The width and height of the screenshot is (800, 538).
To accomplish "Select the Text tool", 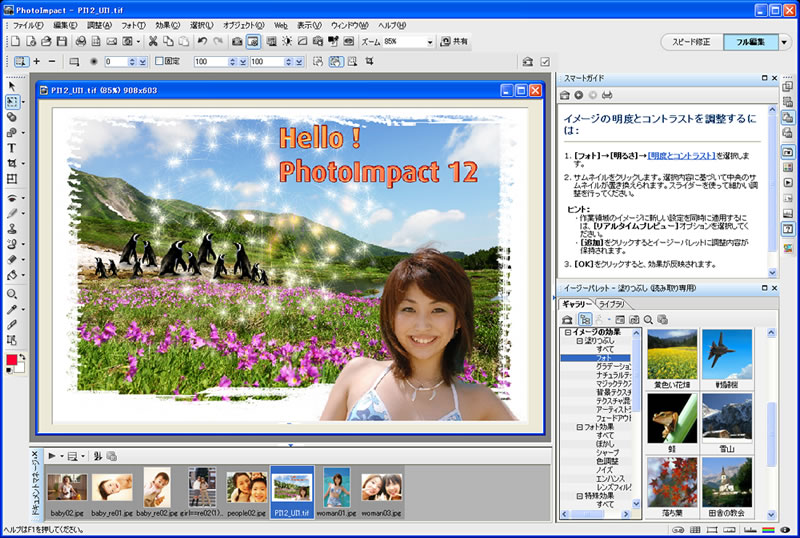I will tap(12, 148).
